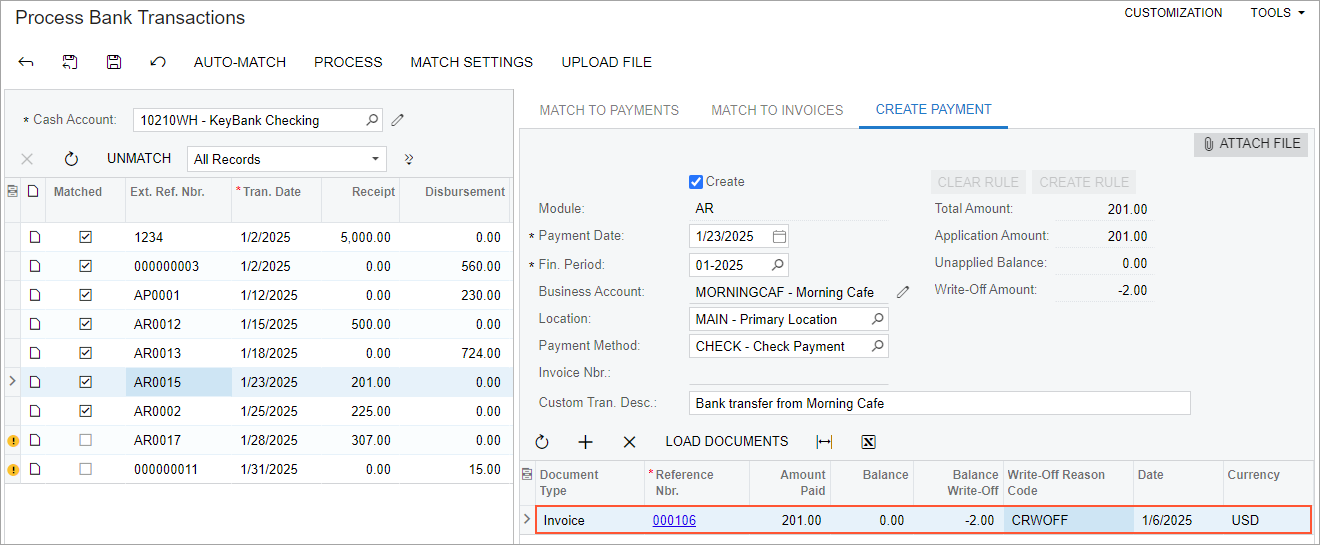The height and width of the screenshot is (545, 1320).
Task: Toggle Matched checkbox for AR0017 row
Action: [86, 440]
